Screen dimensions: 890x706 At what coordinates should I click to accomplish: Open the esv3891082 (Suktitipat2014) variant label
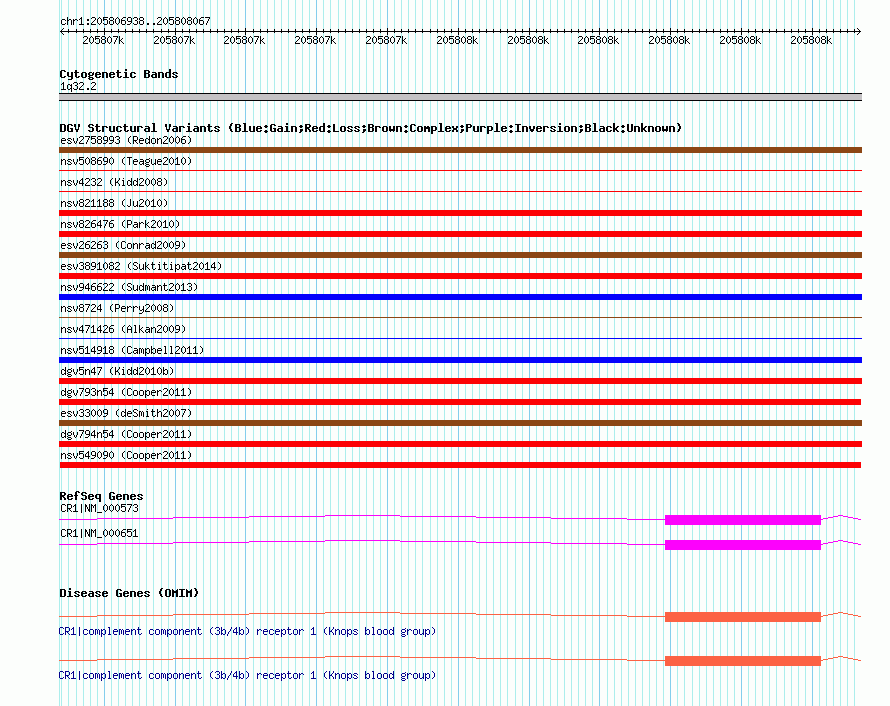pos(141,266)
